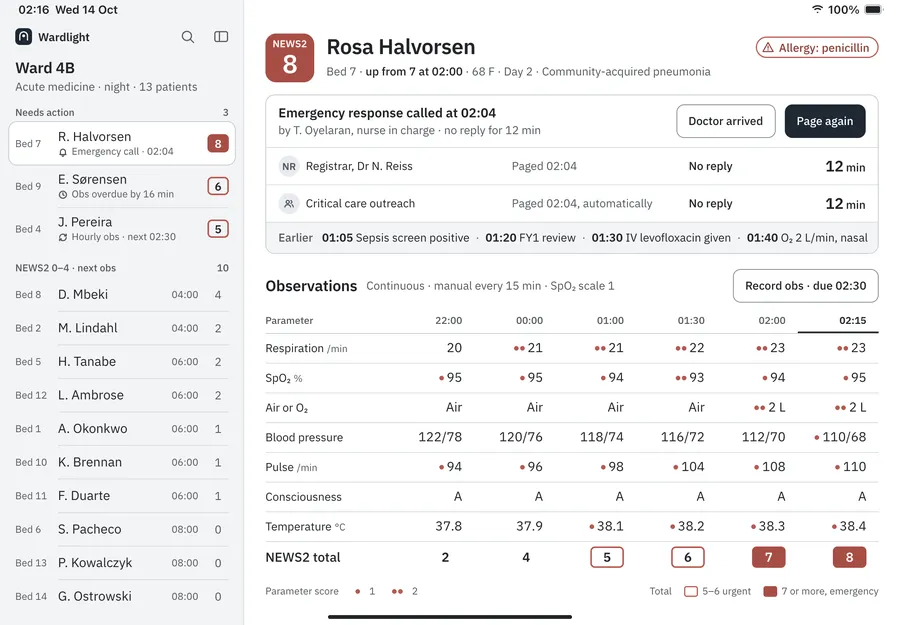900x625 pixels.
Task: Select D. Mbeki in Bed 8
Action: [122, 294]
